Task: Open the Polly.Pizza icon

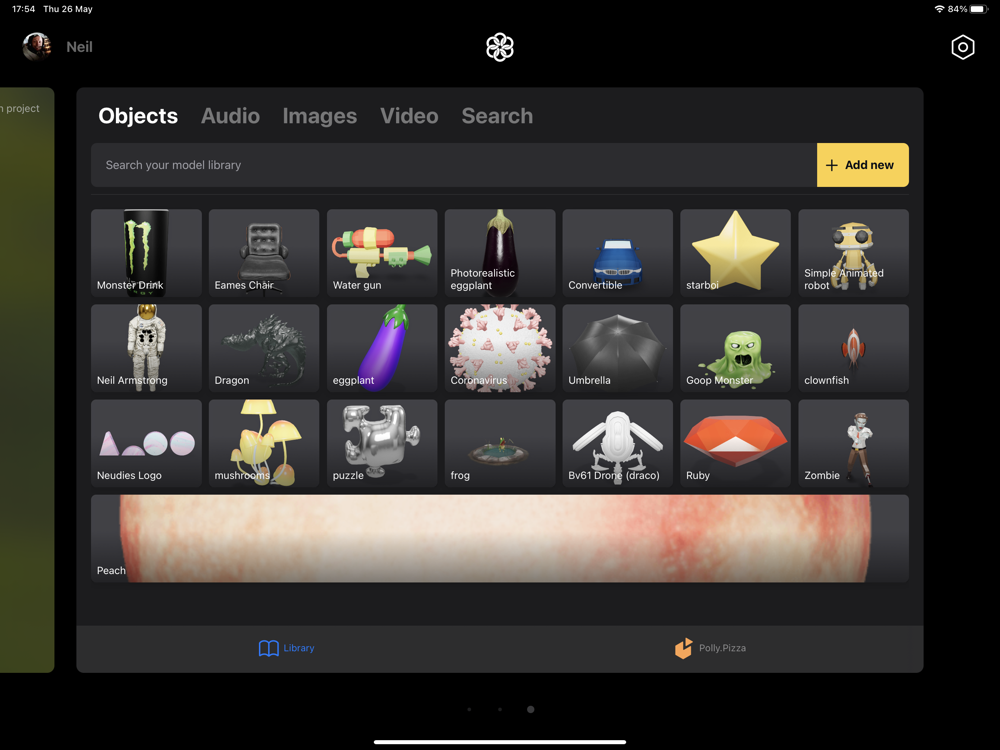Action: pyautogui.click(x=684, y=648)
